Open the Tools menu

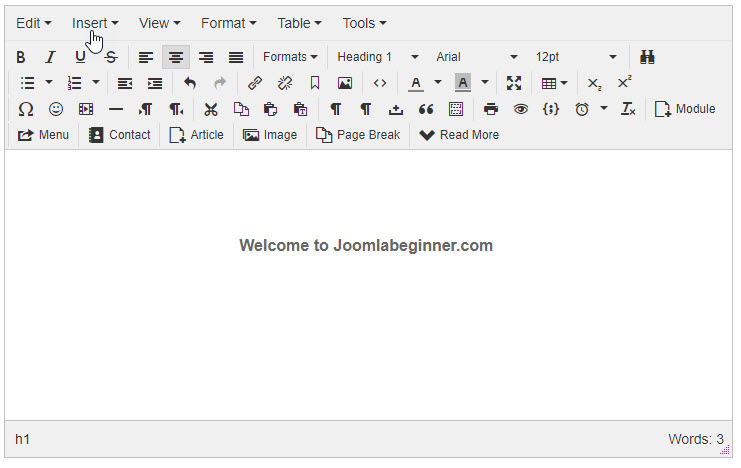click(364, 23)
